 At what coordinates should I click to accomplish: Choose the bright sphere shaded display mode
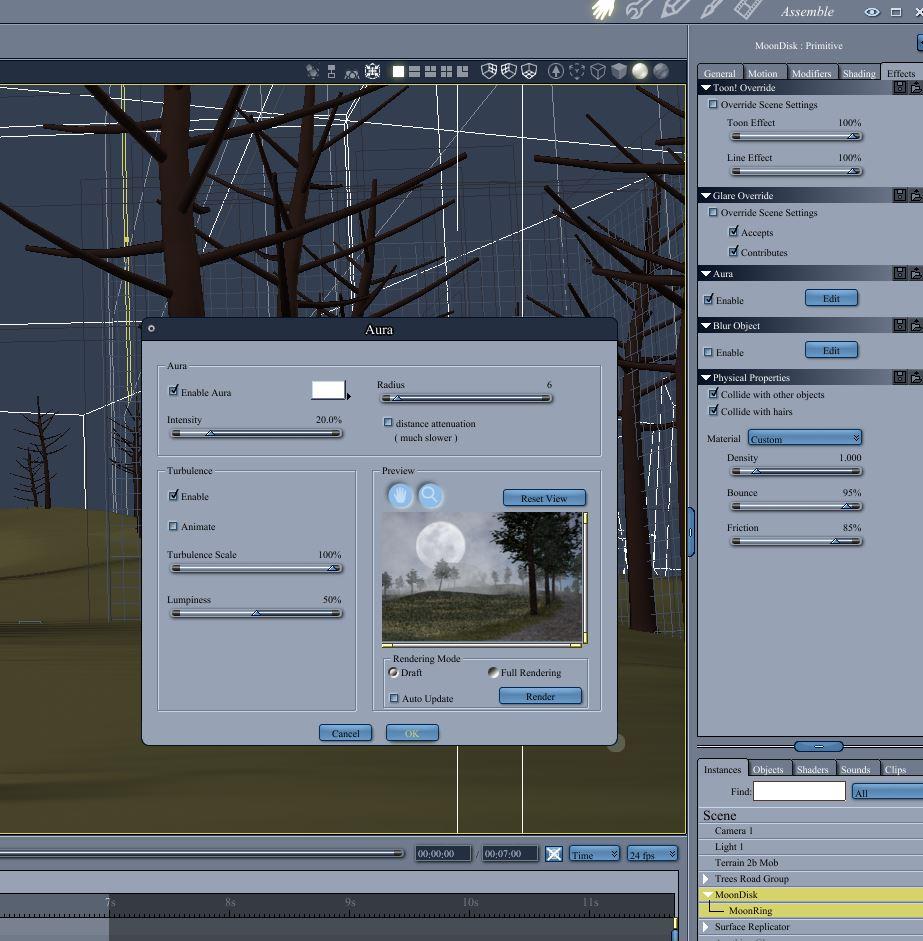coord(640,71)
